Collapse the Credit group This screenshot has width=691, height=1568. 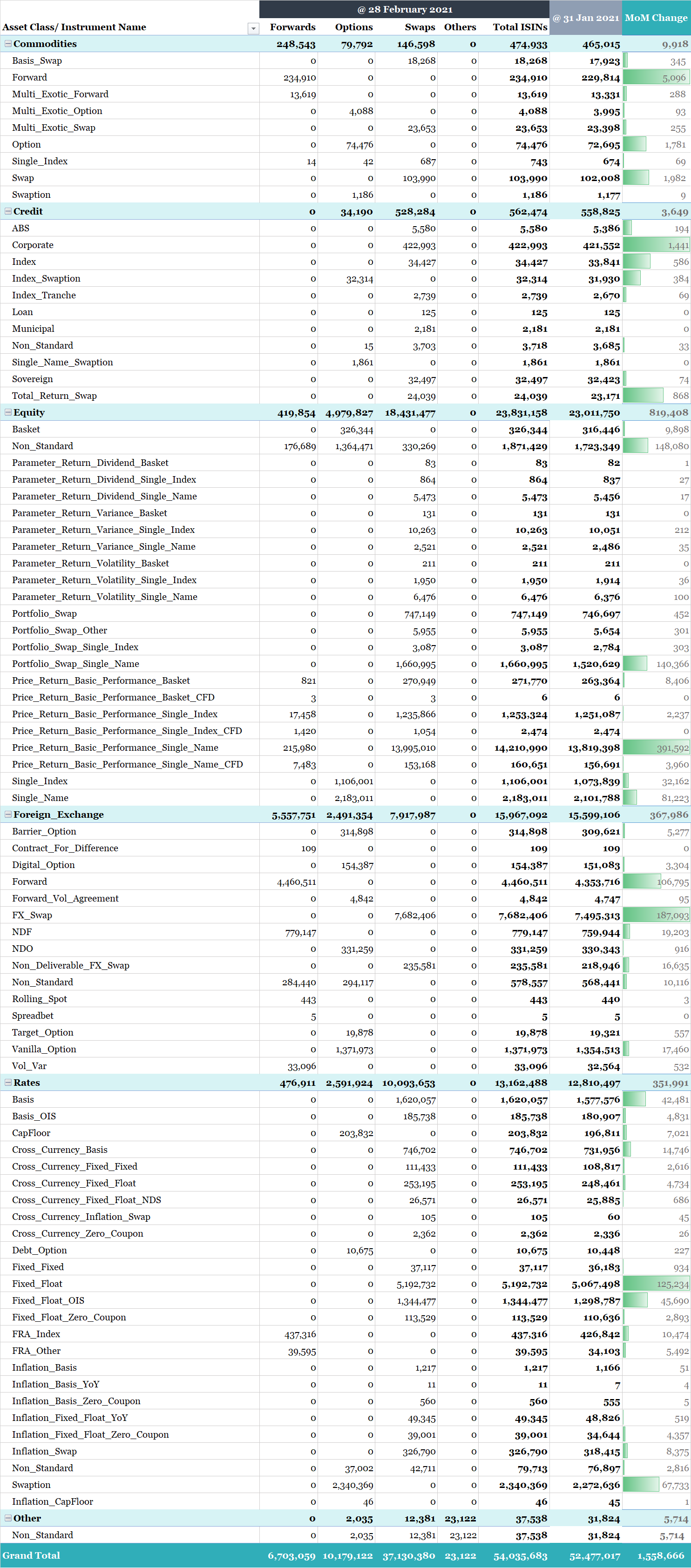tap(8, 211)
